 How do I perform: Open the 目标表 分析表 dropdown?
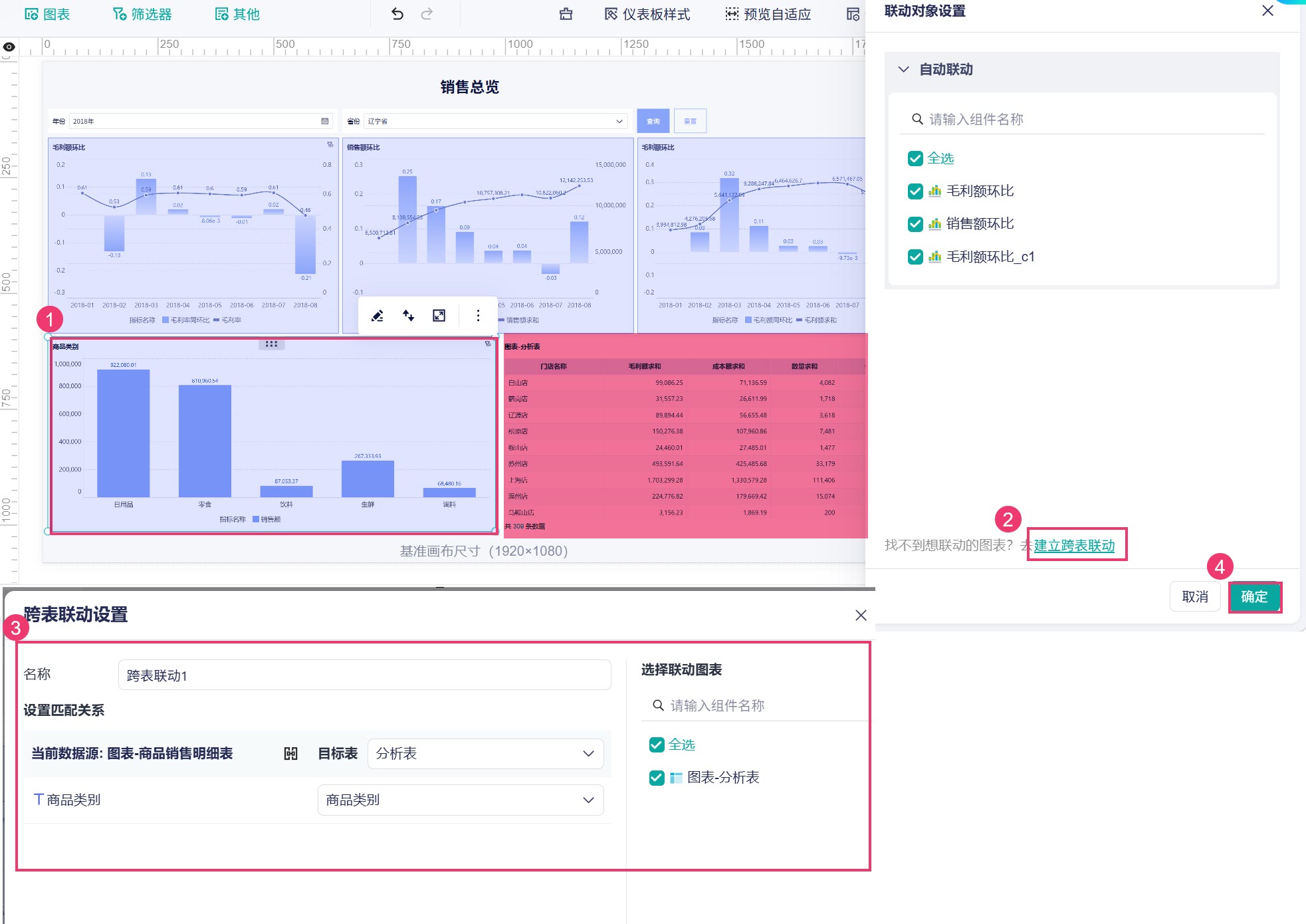(485, 753)
